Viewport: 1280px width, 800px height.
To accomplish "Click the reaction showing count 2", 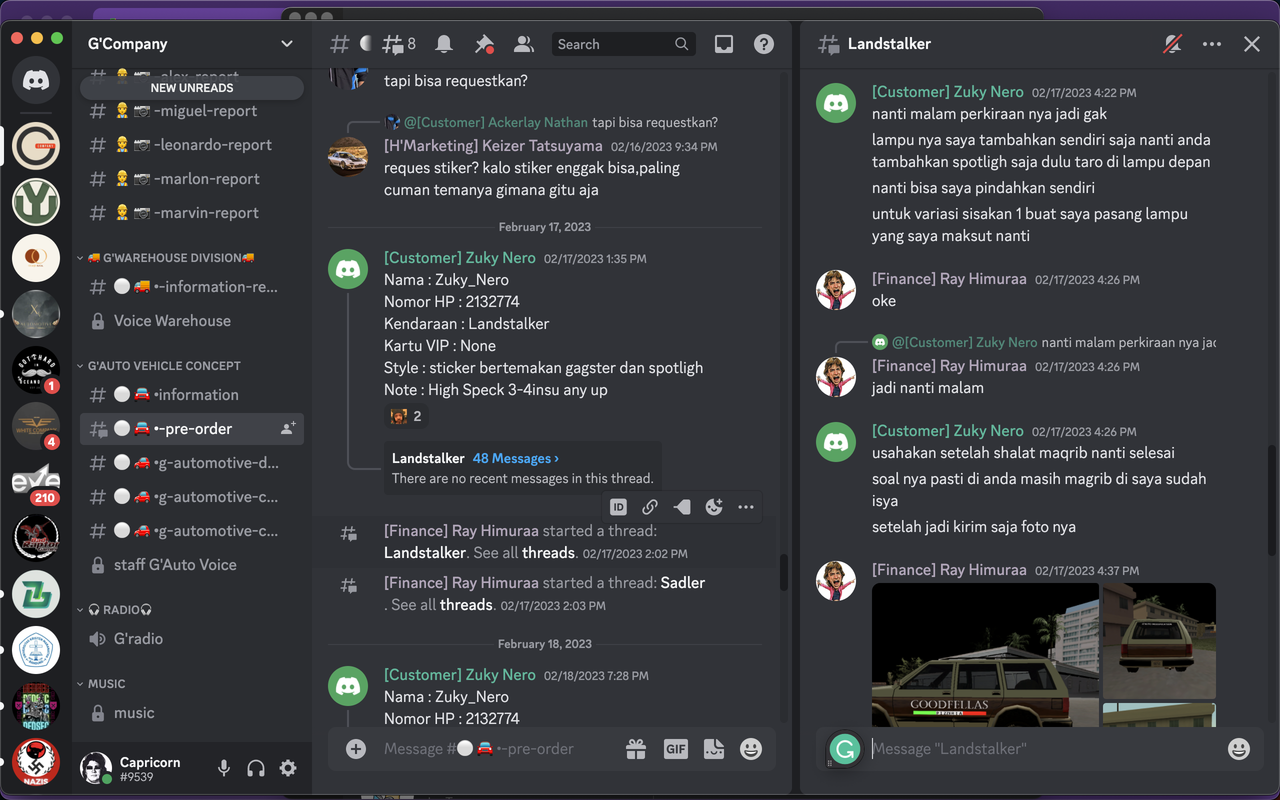I will point(406,416).
